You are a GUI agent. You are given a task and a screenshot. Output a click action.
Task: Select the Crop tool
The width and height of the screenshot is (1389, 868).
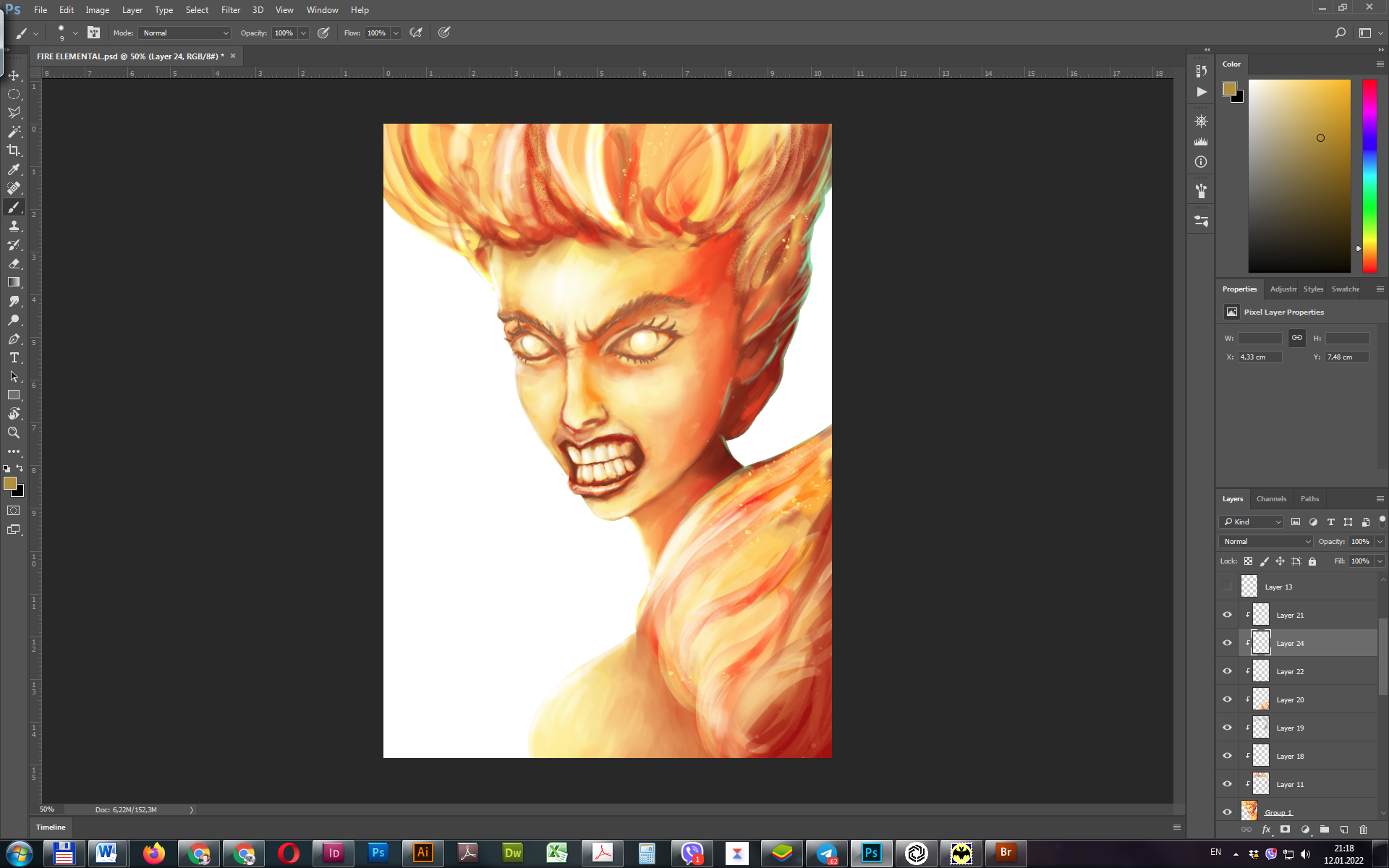(x=14, y=150)
